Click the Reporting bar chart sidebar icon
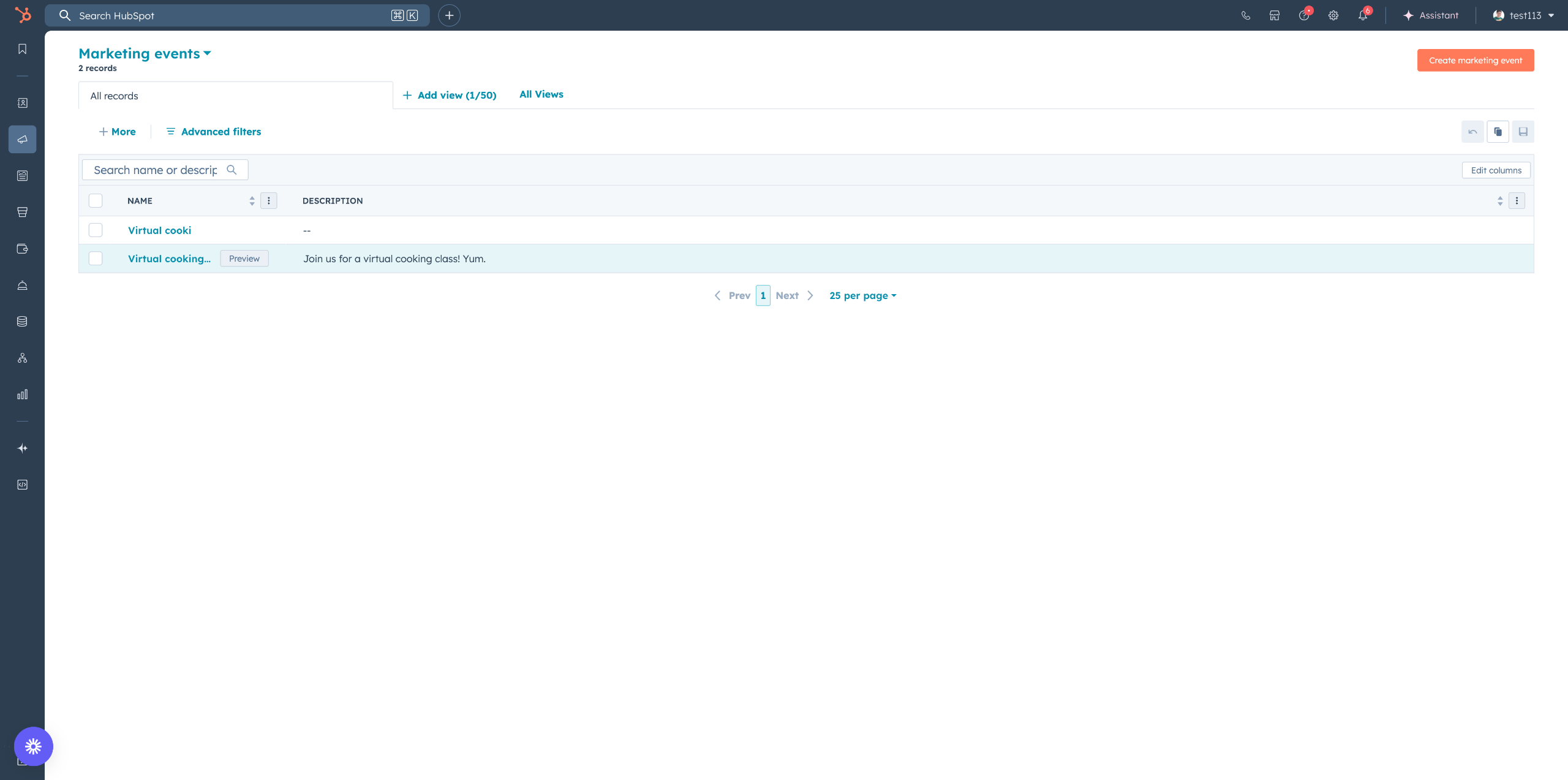The height and width of the screenshot is (780, 1568). (x=23, y=395)
